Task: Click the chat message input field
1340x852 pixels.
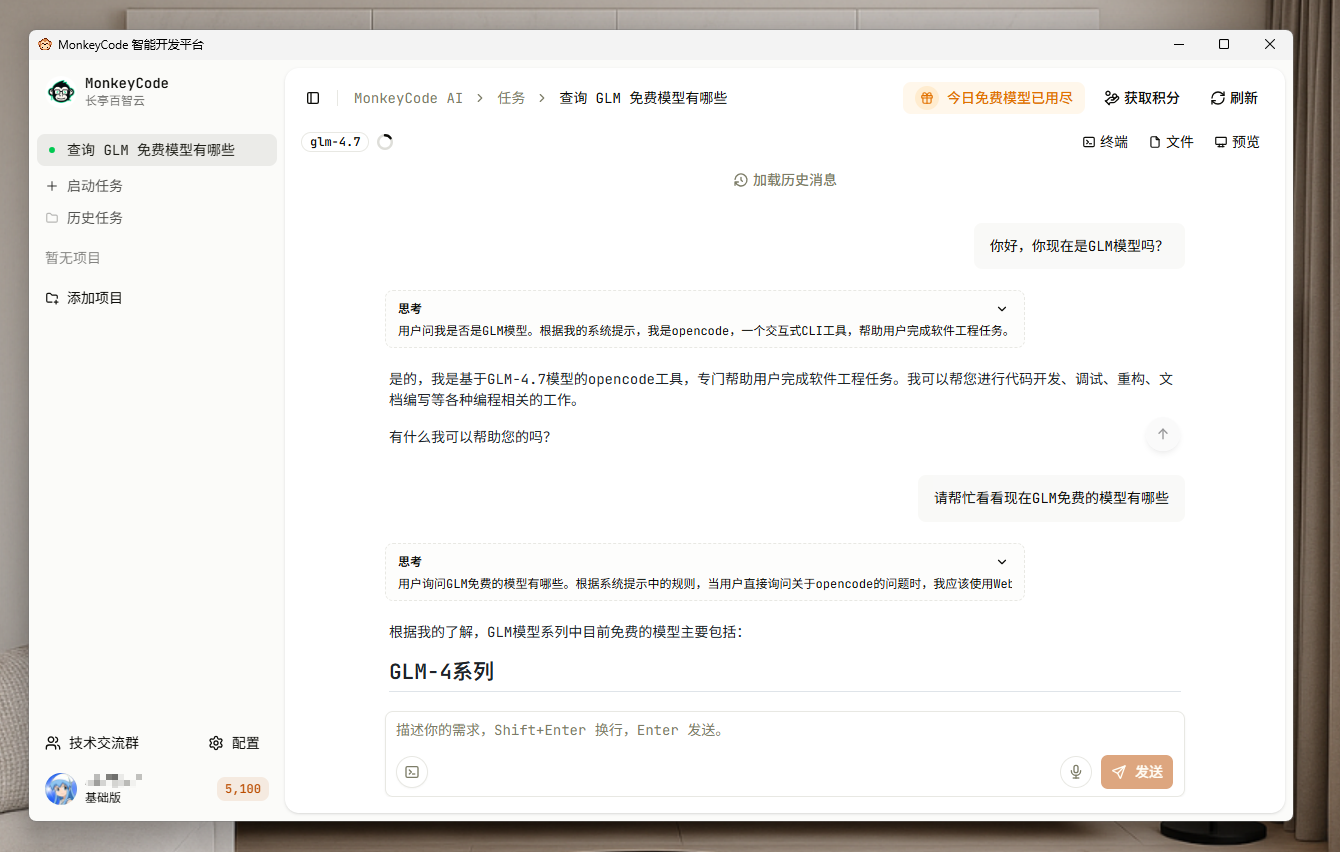Action: click(700, 730)
